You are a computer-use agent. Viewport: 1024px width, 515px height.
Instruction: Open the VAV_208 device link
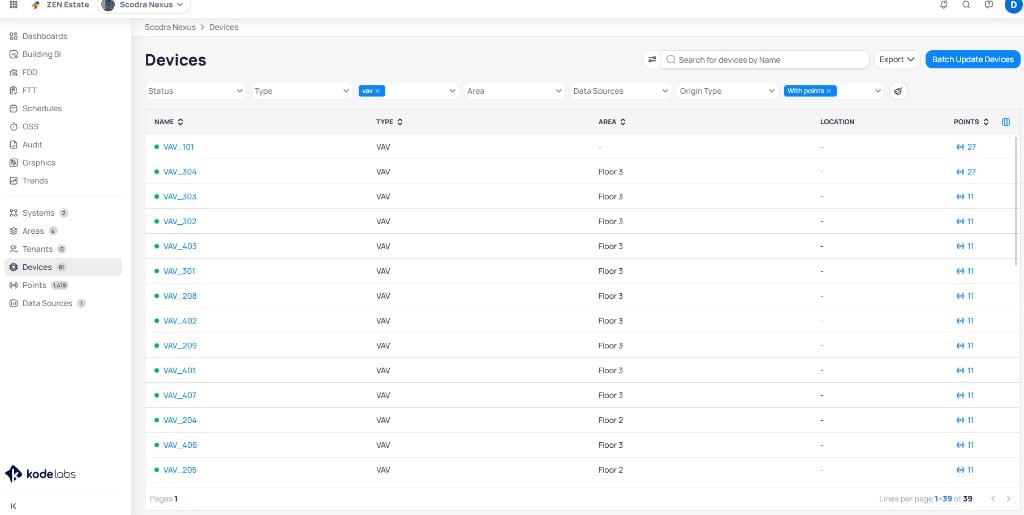tap(180, 296)
